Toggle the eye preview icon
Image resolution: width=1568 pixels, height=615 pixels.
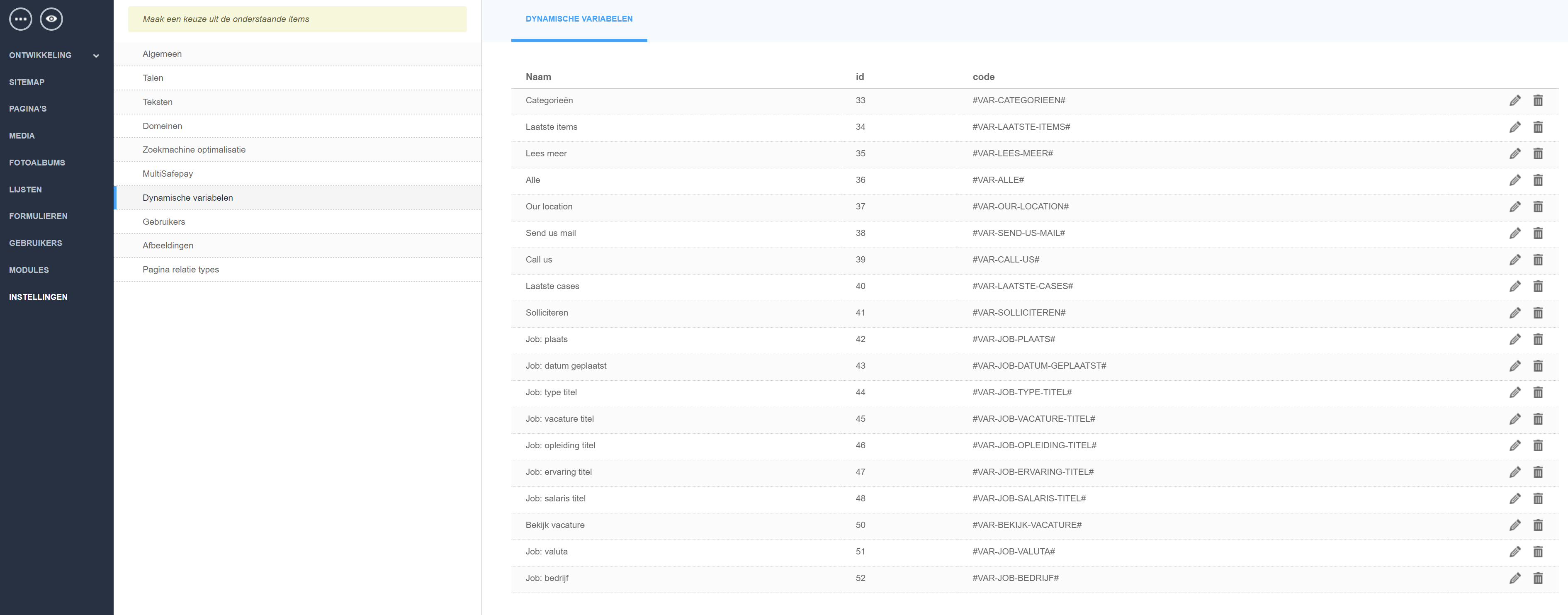point(52,19)
